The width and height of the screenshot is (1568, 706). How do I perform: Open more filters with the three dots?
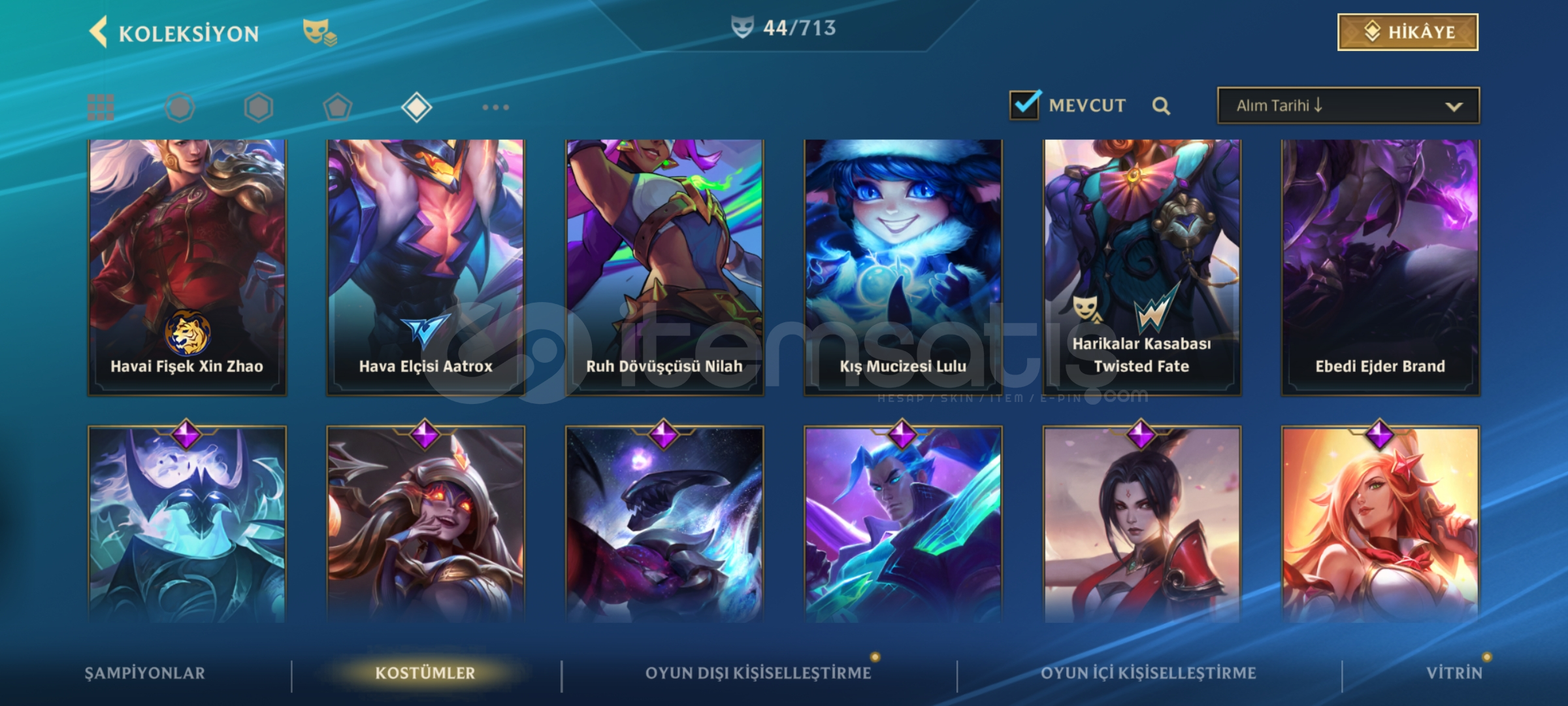click(495, 107)
